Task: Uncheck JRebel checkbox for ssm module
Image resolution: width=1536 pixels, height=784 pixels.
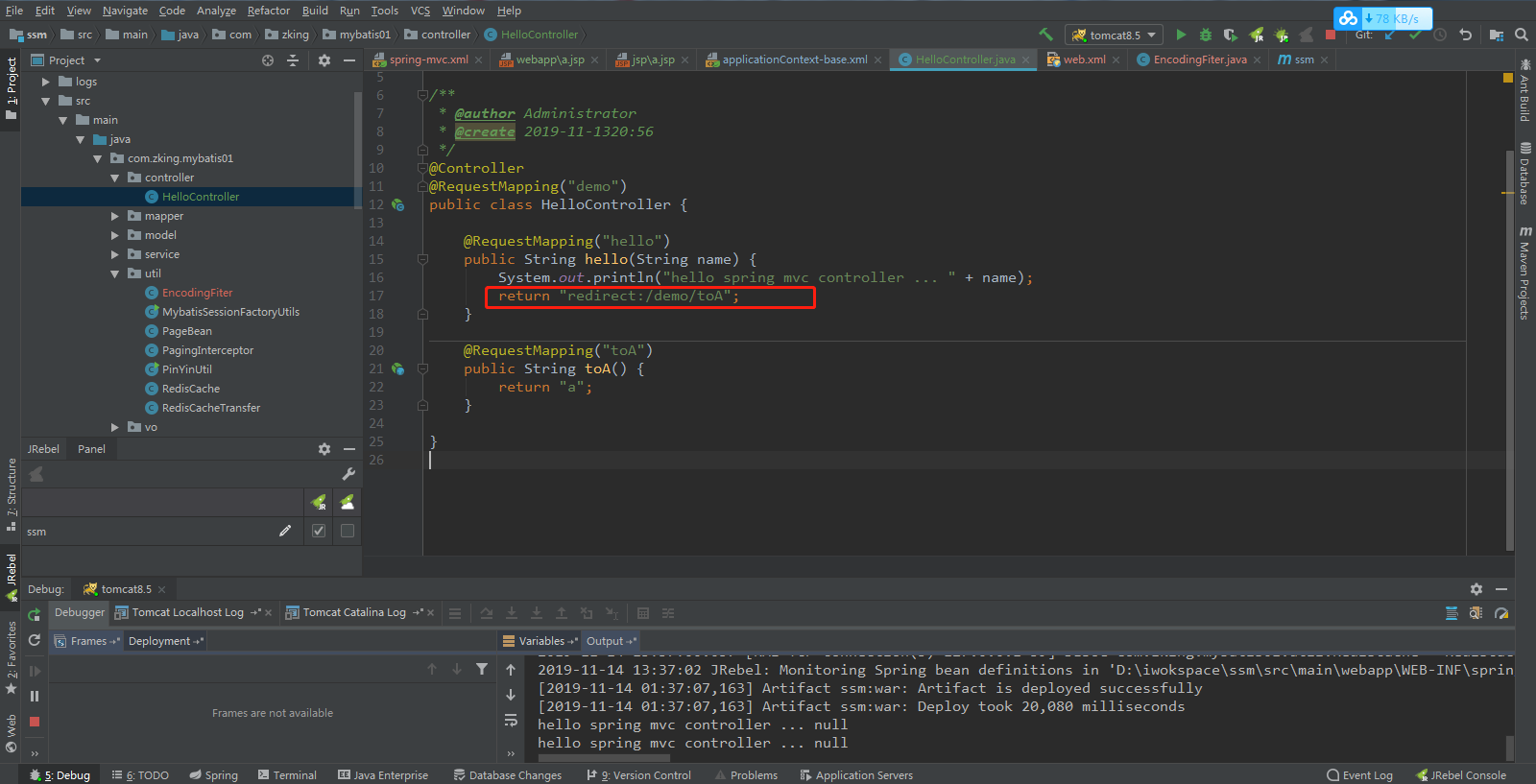Action: pos(319,531)
